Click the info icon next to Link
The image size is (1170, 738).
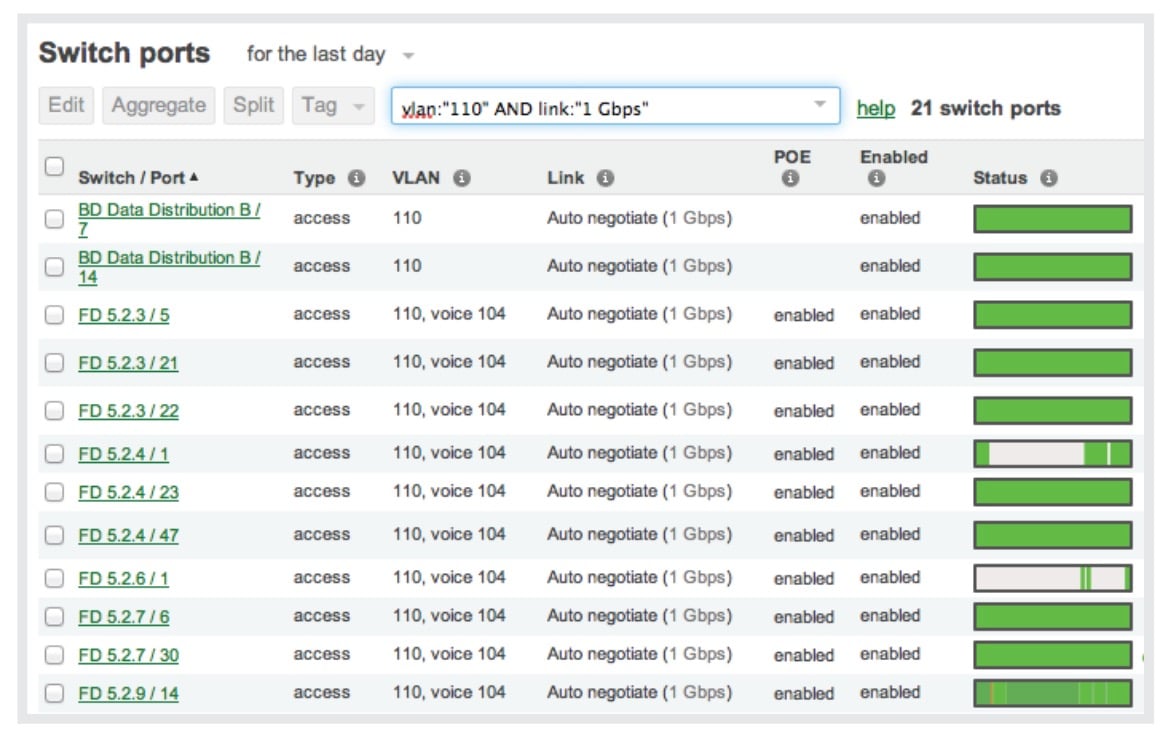(x=605, y=178)
